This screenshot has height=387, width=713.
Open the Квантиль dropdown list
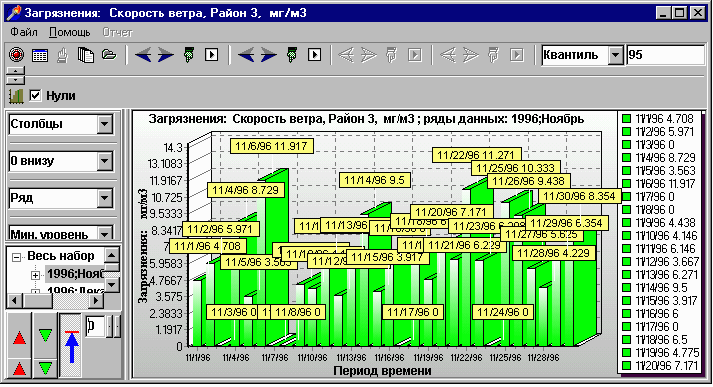[615, 55]
